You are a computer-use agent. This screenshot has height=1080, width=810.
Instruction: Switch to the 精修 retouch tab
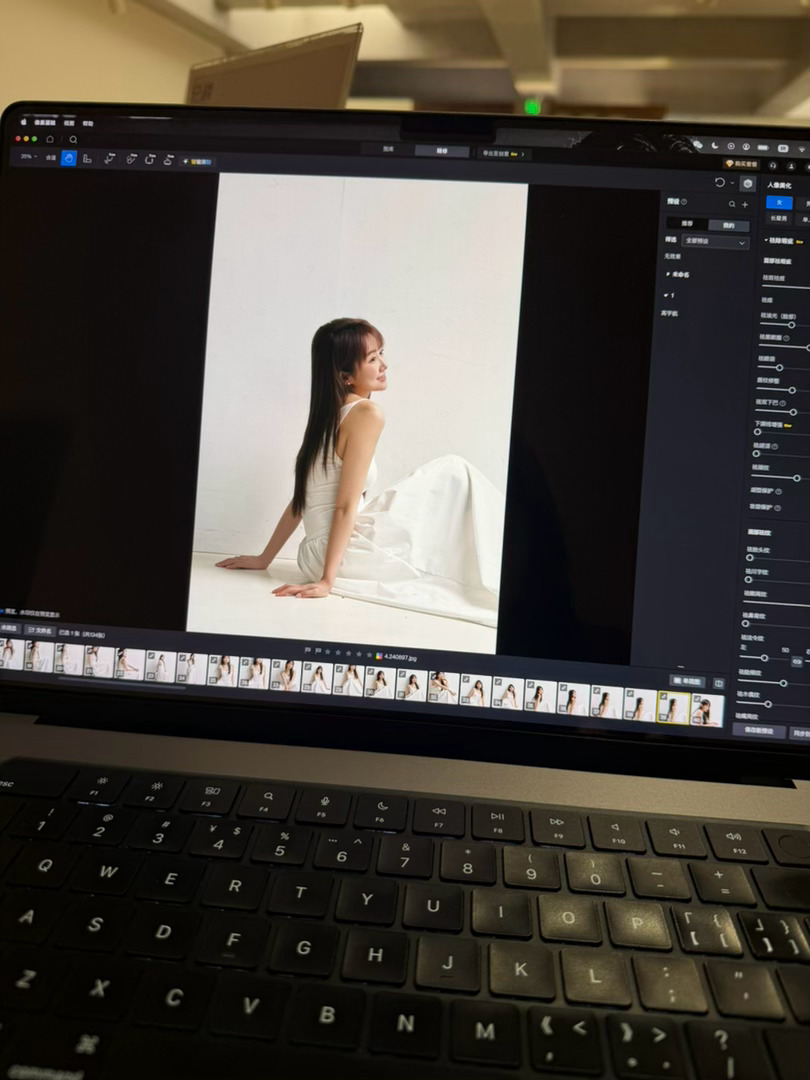click(x=442, y=151)
